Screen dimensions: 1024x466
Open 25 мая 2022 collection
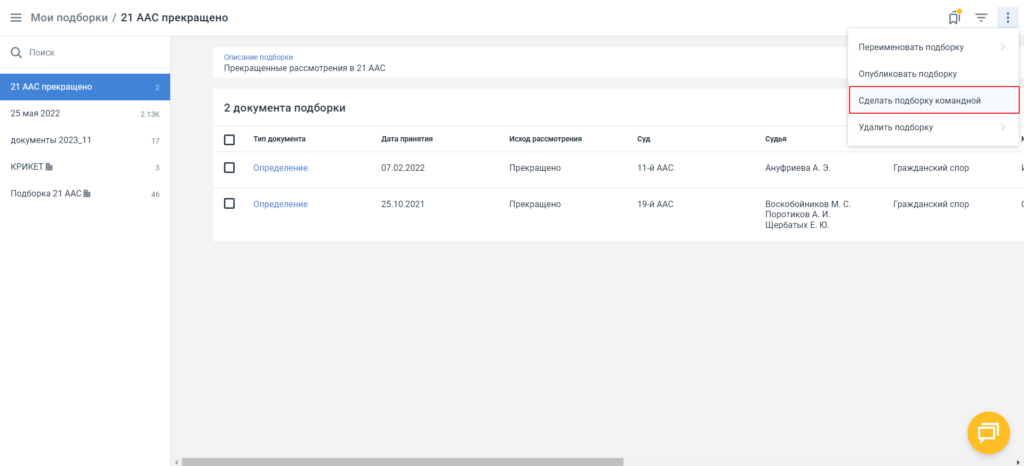[x=85, y=114]
